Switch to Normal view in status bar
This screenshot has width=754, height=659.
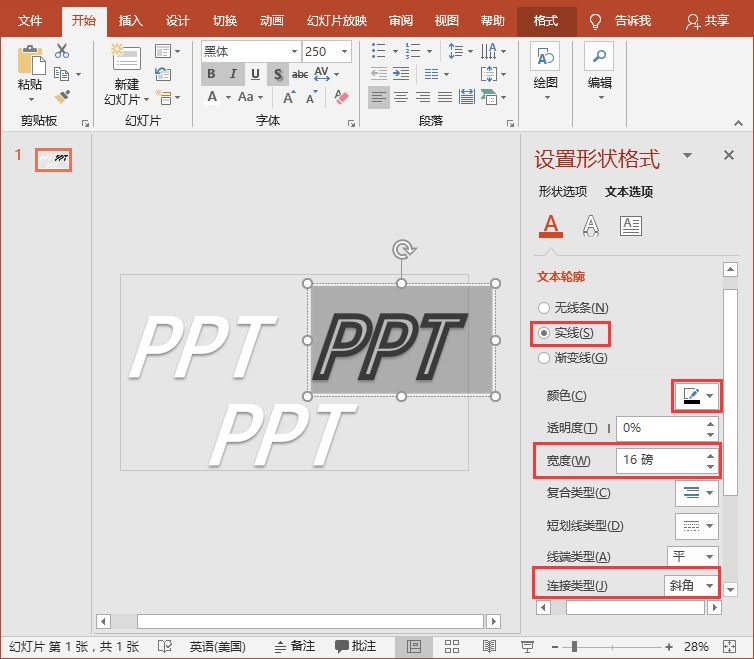coord(414,646)
